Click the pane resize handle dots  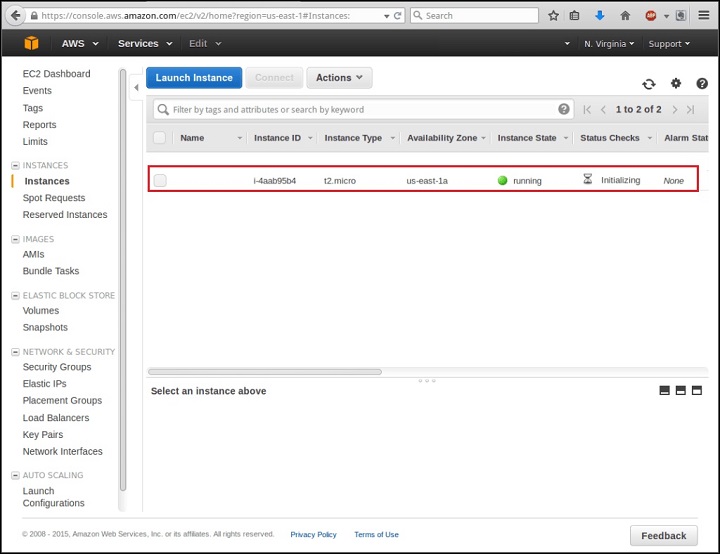[427, 381]
